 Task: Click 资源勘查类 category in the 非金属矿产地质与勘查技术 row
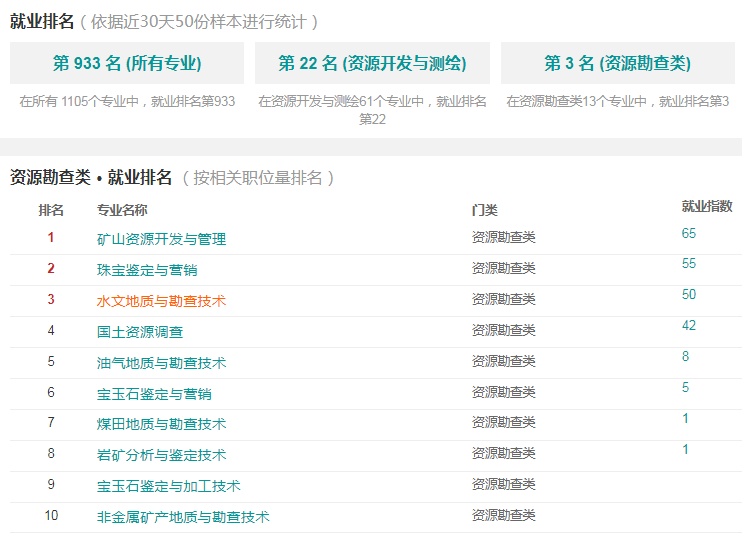pos(504,515)
